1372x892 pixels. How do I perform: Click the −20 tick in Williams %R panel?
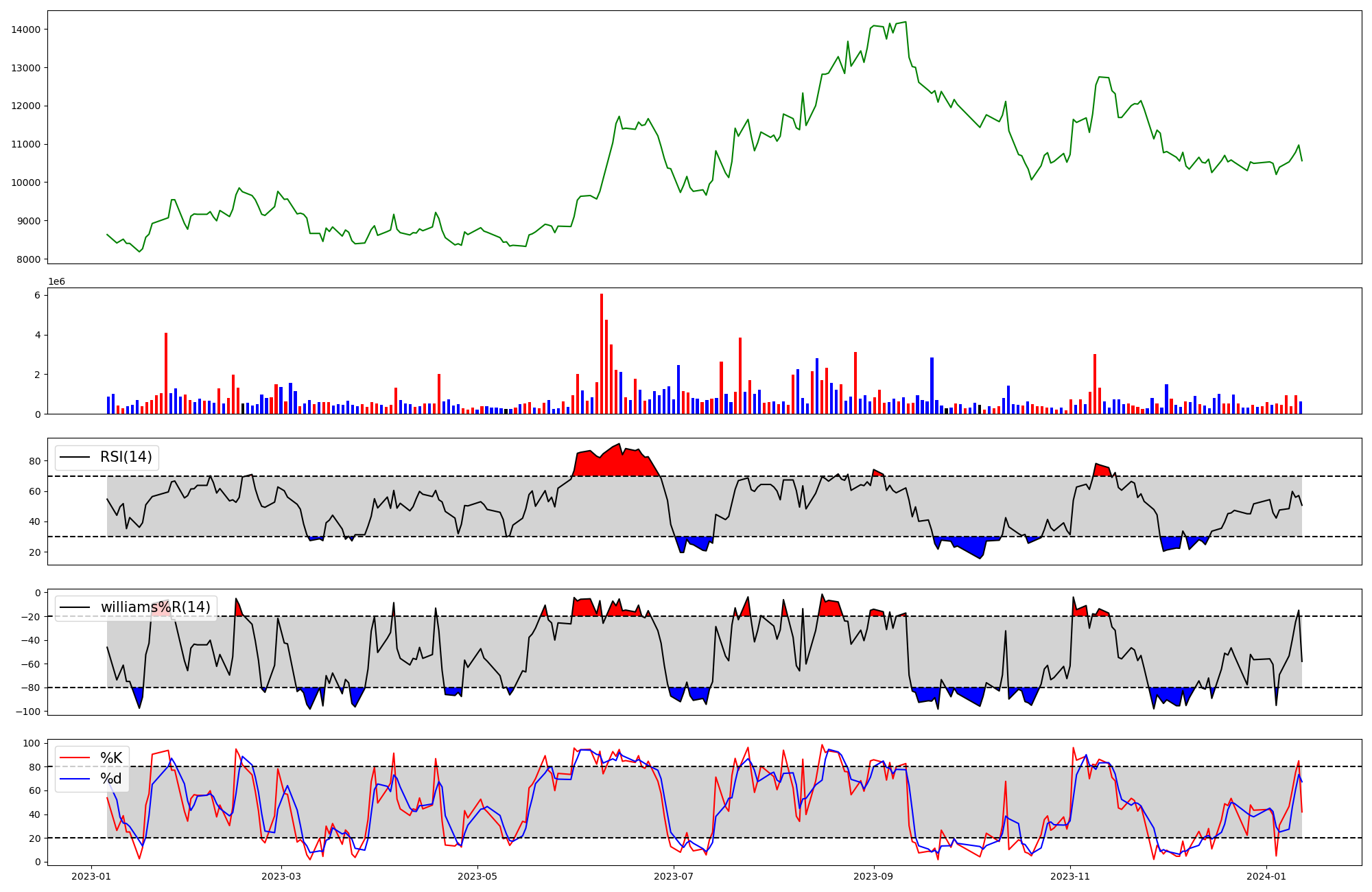[29, 617]
